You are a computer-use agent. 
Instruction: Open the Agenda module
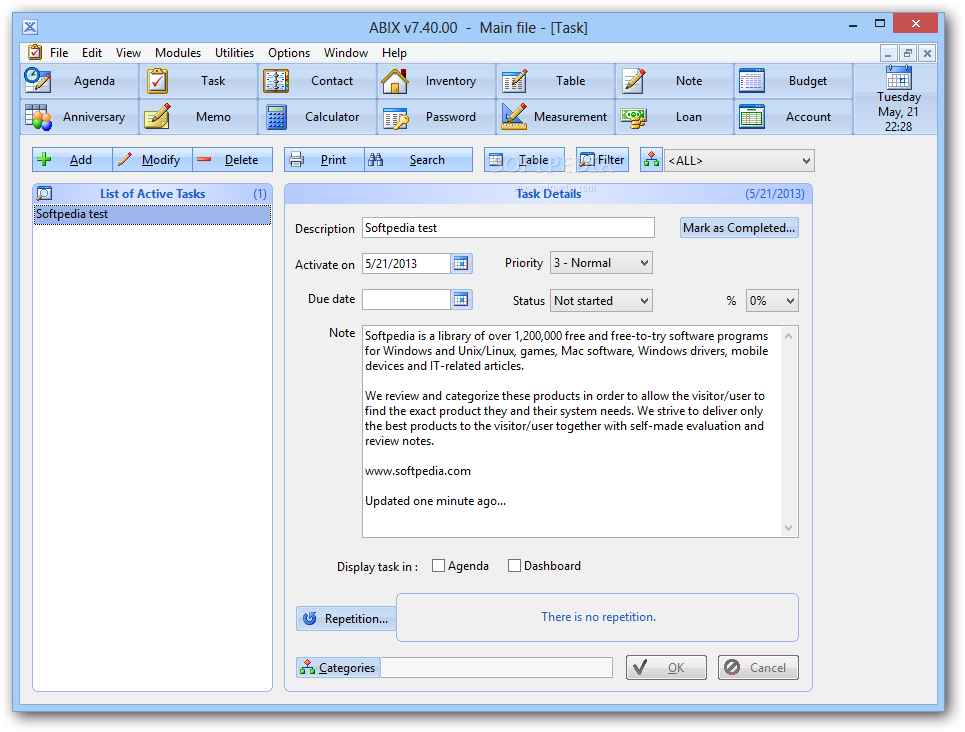pyautogui.click(x=79, y=81)
